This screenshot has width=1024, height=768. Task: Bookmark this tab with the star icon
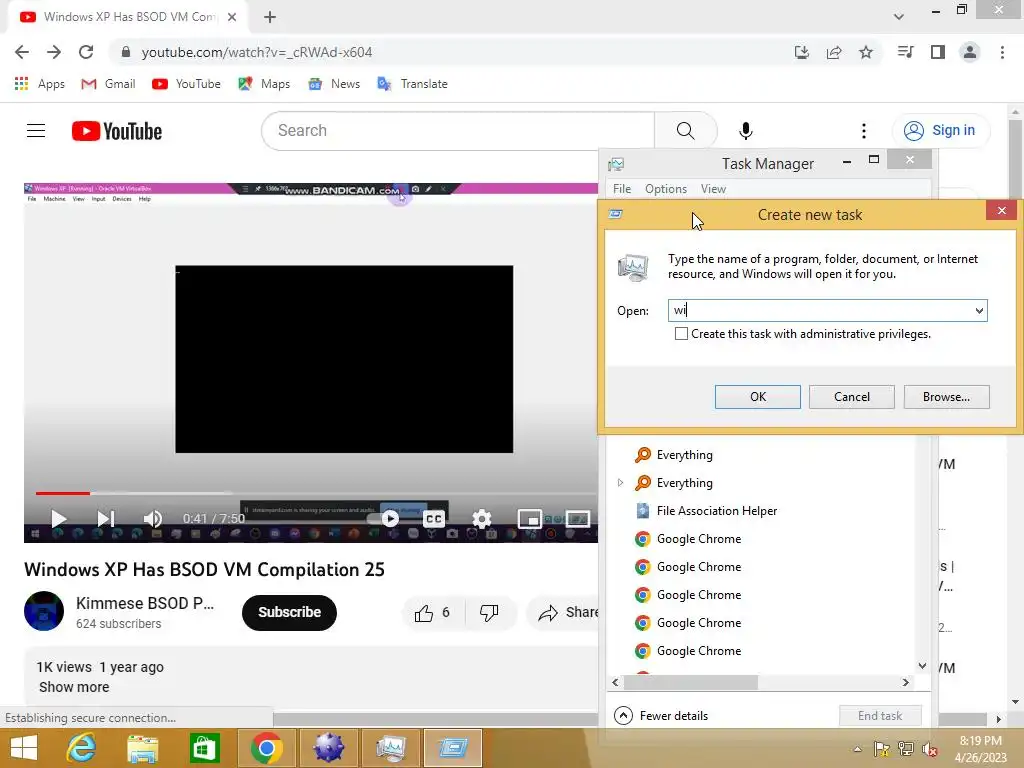click(866, 52)
